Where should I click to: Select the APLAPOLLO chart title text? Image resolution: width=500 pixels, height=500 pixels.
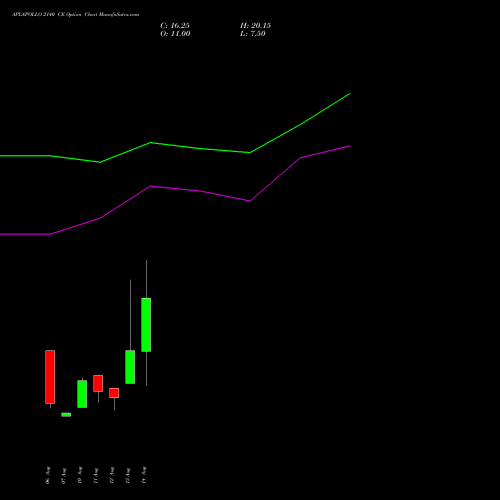pyautogui.click(x=75, y=15)
